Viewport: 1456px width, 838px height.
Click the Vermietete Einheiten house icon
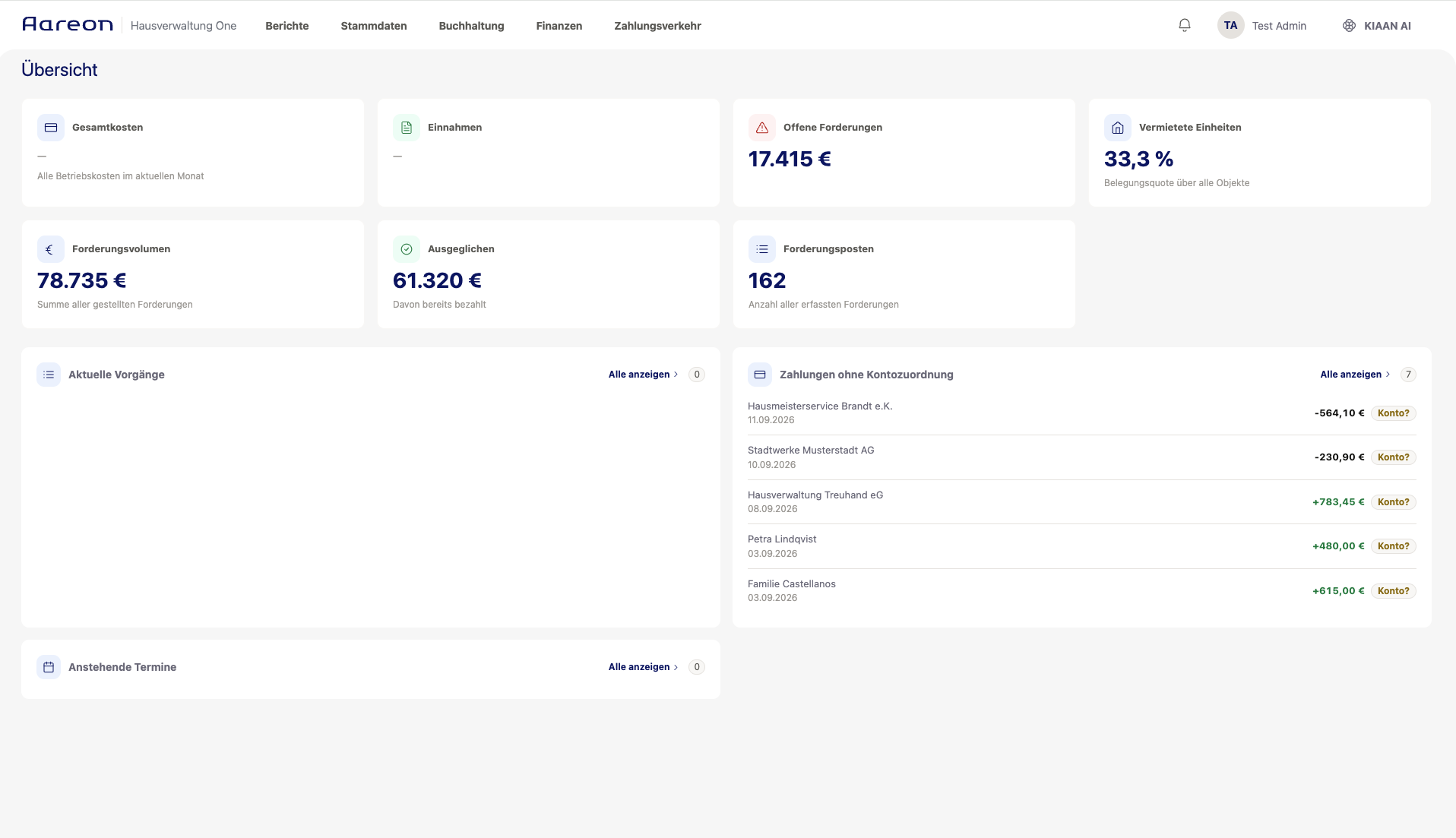(1118, 128)
